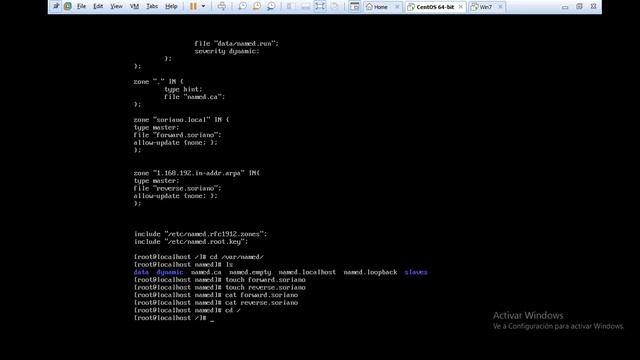Click the thumbnail bar toggle icon
Screen dimensions: 640x360
[x=305, y=7]
